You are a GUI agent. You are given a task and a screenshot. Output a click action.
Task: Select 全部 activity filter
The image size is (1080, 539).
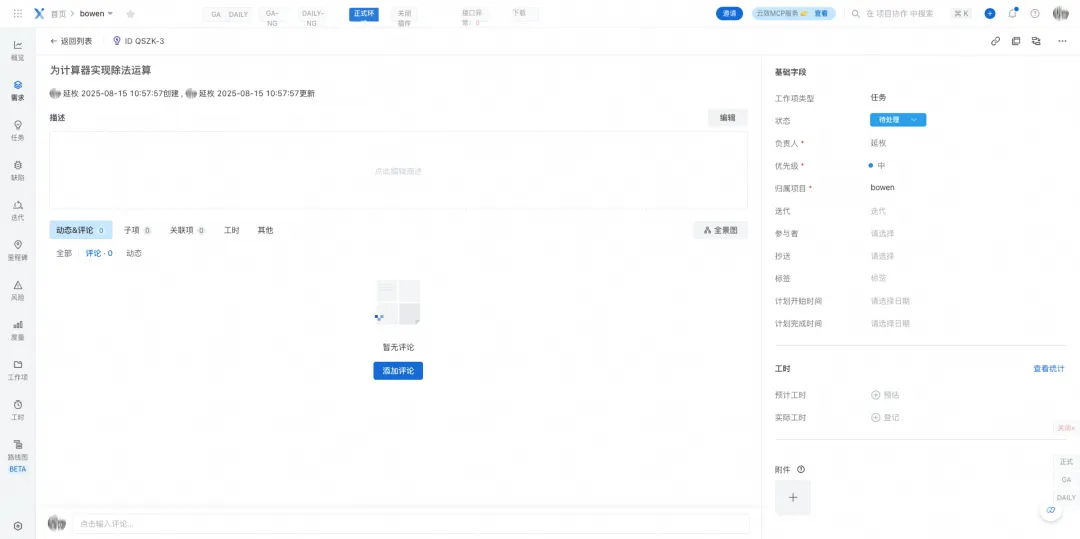[64, 253]
